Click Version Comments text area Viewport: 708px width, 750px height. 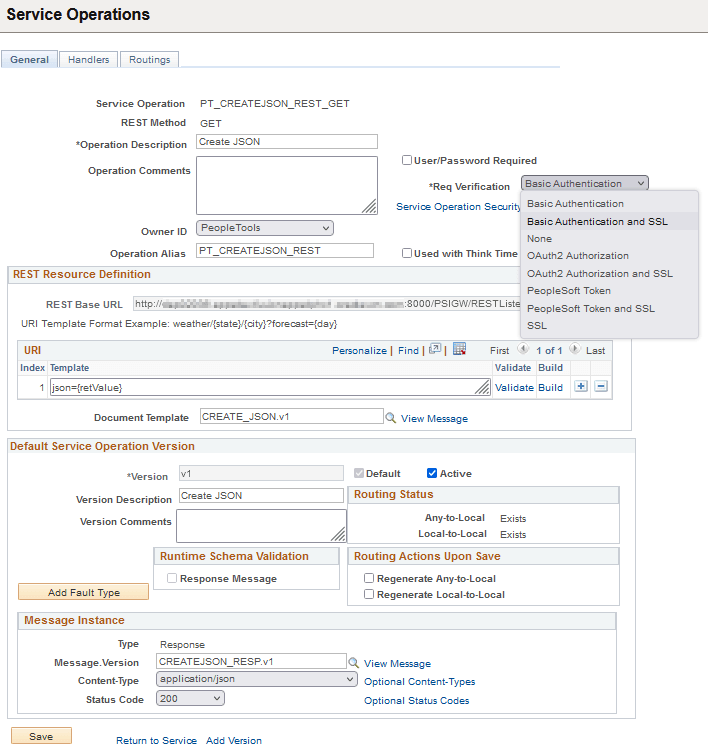(x=261, y=526)
